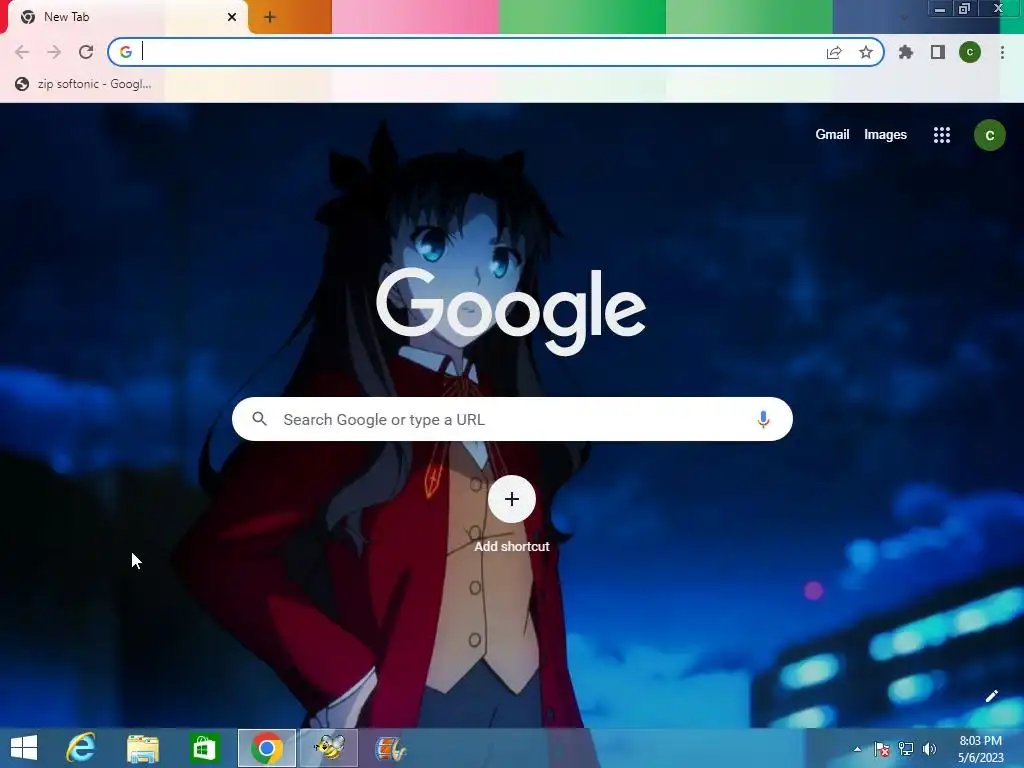This screenshot has height=768, width=1024.
Task: Reload the page with the refresh icon
Action: (86, 52)
